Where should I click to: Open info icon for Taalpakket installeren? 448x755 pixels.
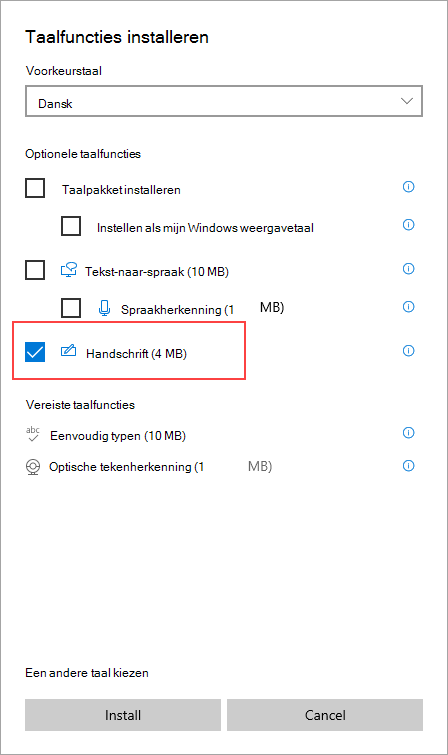pyautogui.click(x=408, y=187)
